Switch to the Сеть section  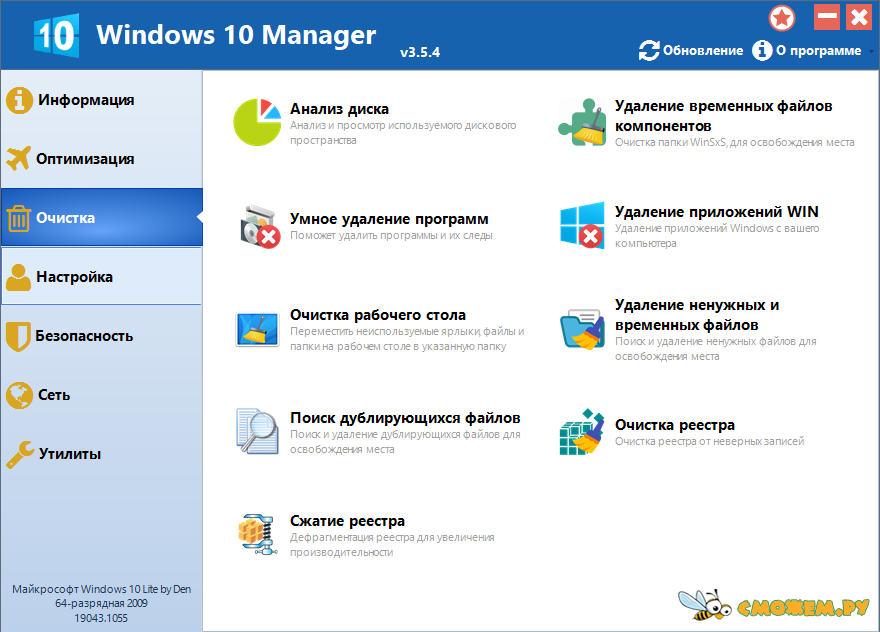pos(102,395)
